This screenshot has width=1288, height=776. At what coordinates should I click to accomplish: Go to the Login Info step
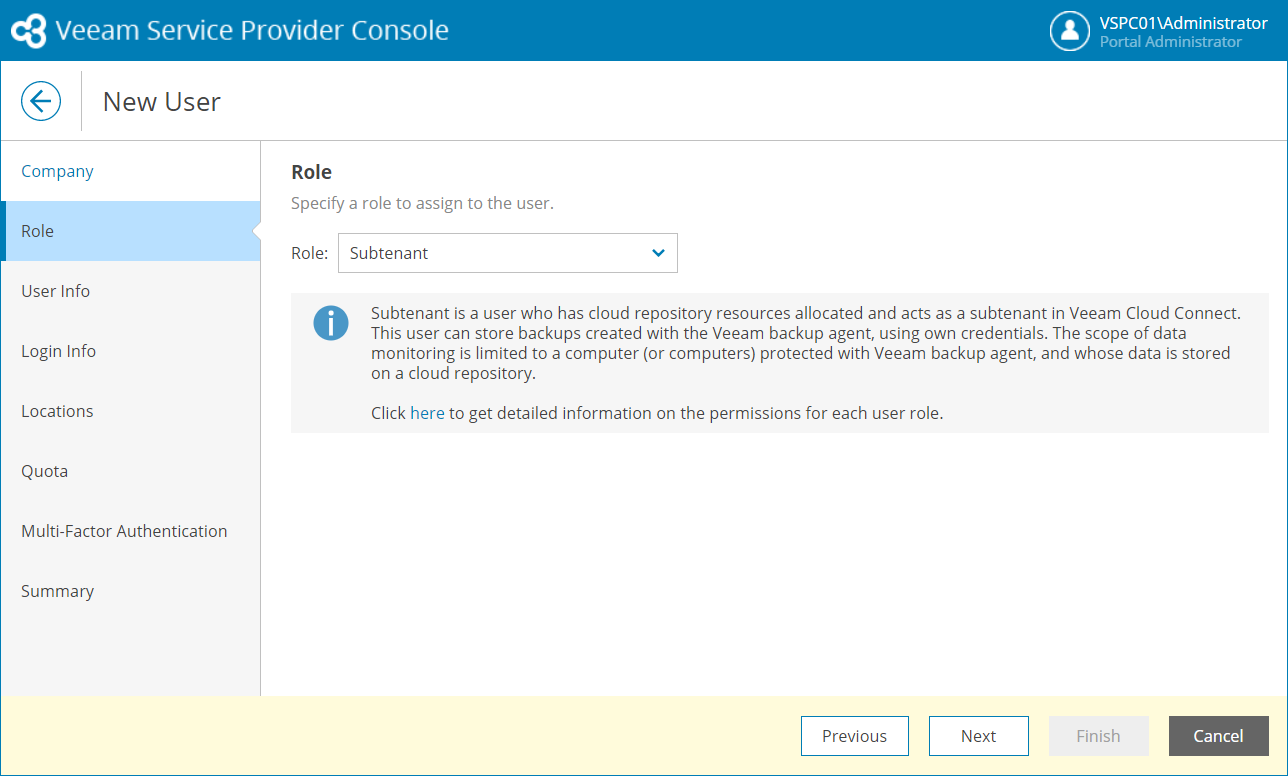pyautogui.click(x=130, y=351)
